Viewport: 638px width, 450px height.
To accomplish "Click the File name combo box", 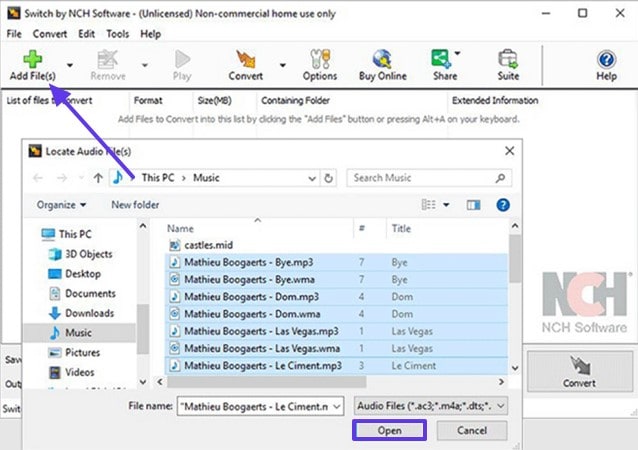I will (260, 406).
